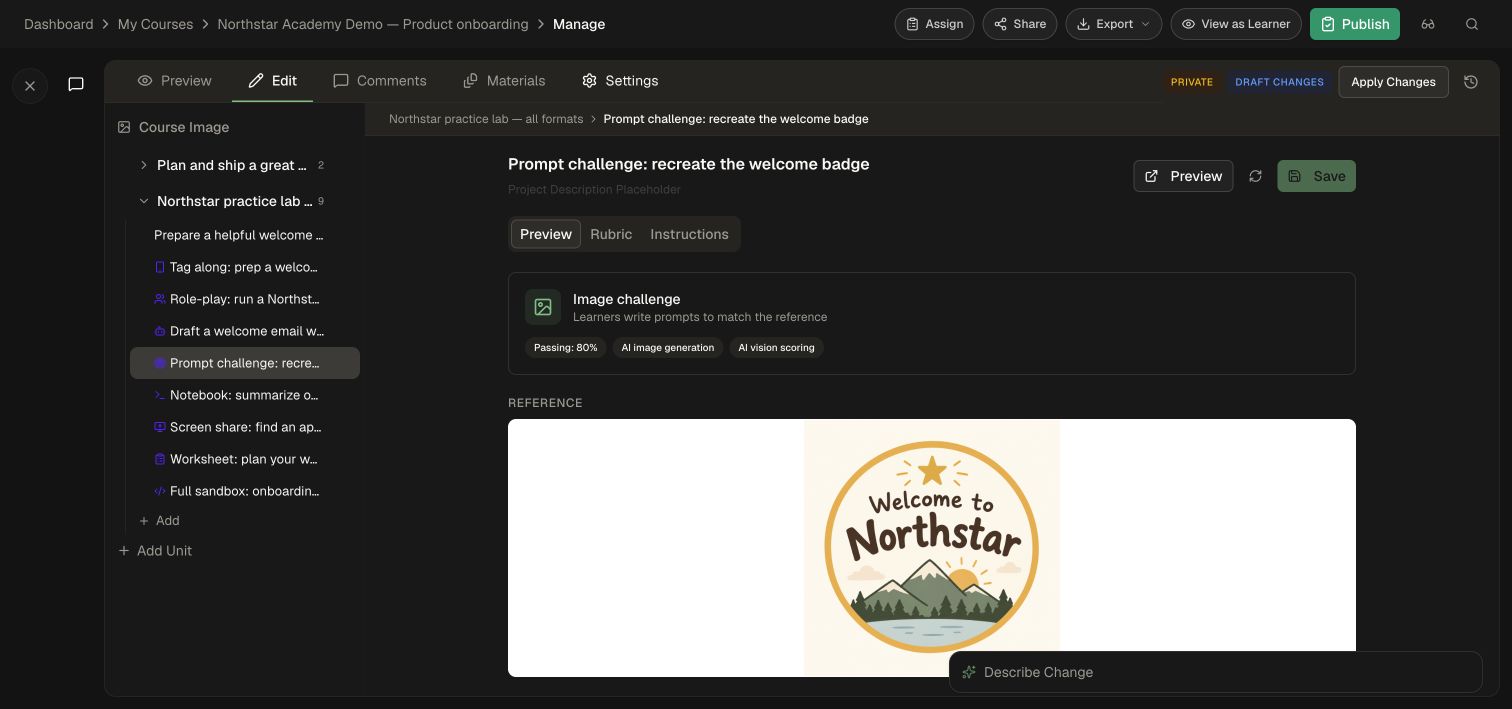Select the Prompt challenge: recre... tree item
This screenshot has height=709, width=1512.
pyautogui.click(x=245, y=363)
